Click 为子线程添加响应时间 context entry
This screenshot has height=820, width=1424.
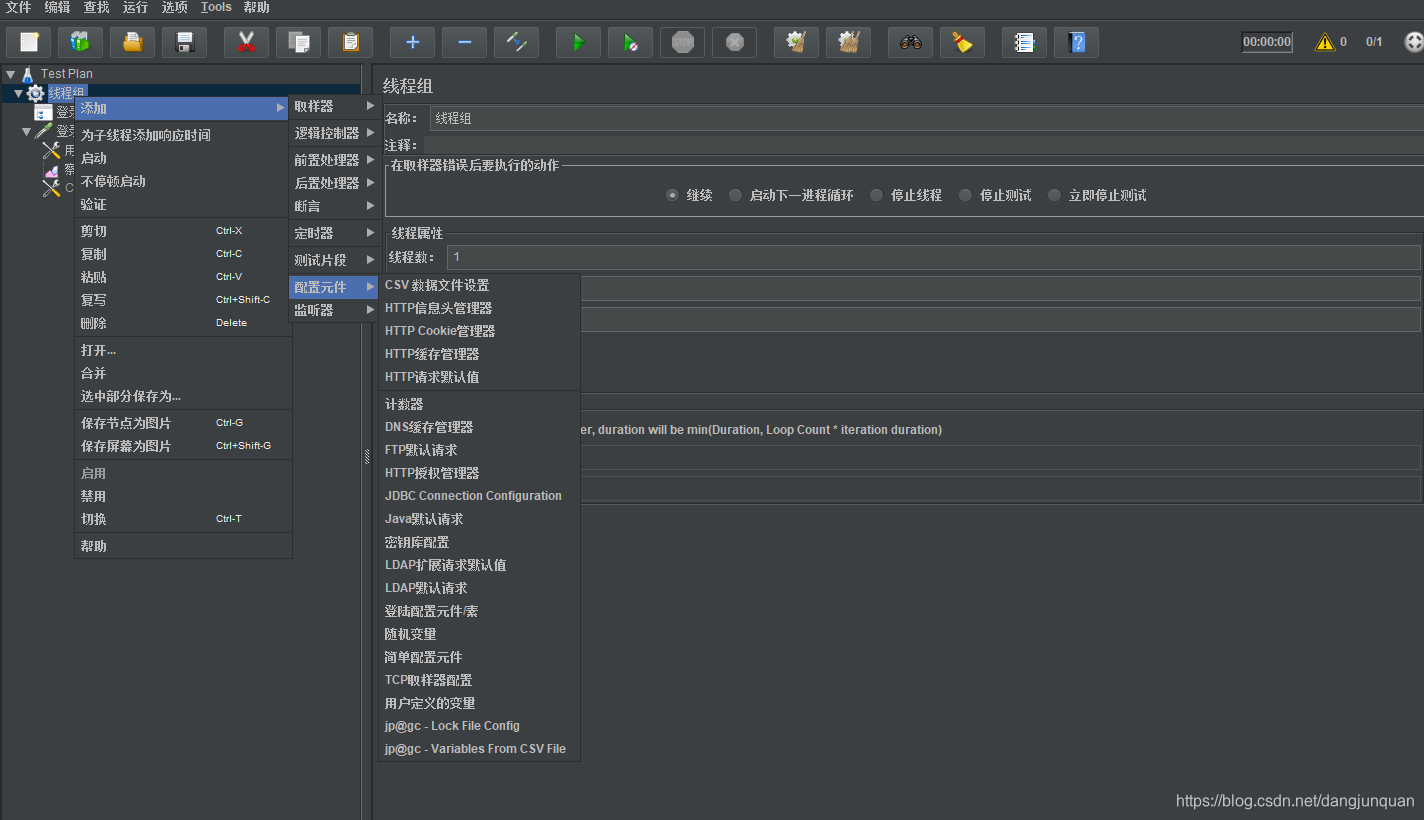click(183, 135)
